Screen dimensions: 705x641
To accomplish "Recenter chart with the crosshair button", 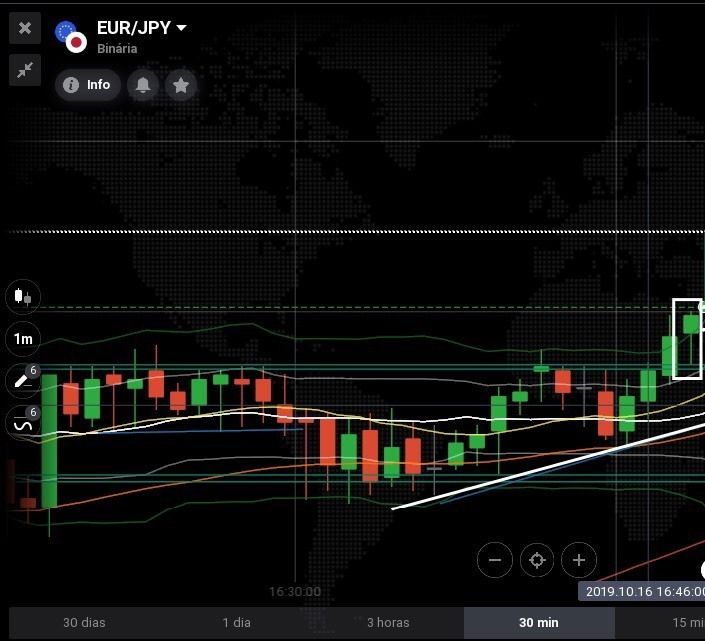I will tap(537, 560).
